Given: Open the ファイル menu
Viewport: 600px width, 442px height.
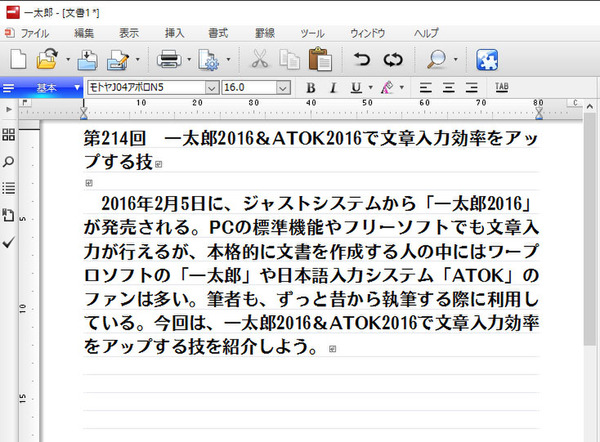Looking at the screenshot, I should tap(34, 33).
